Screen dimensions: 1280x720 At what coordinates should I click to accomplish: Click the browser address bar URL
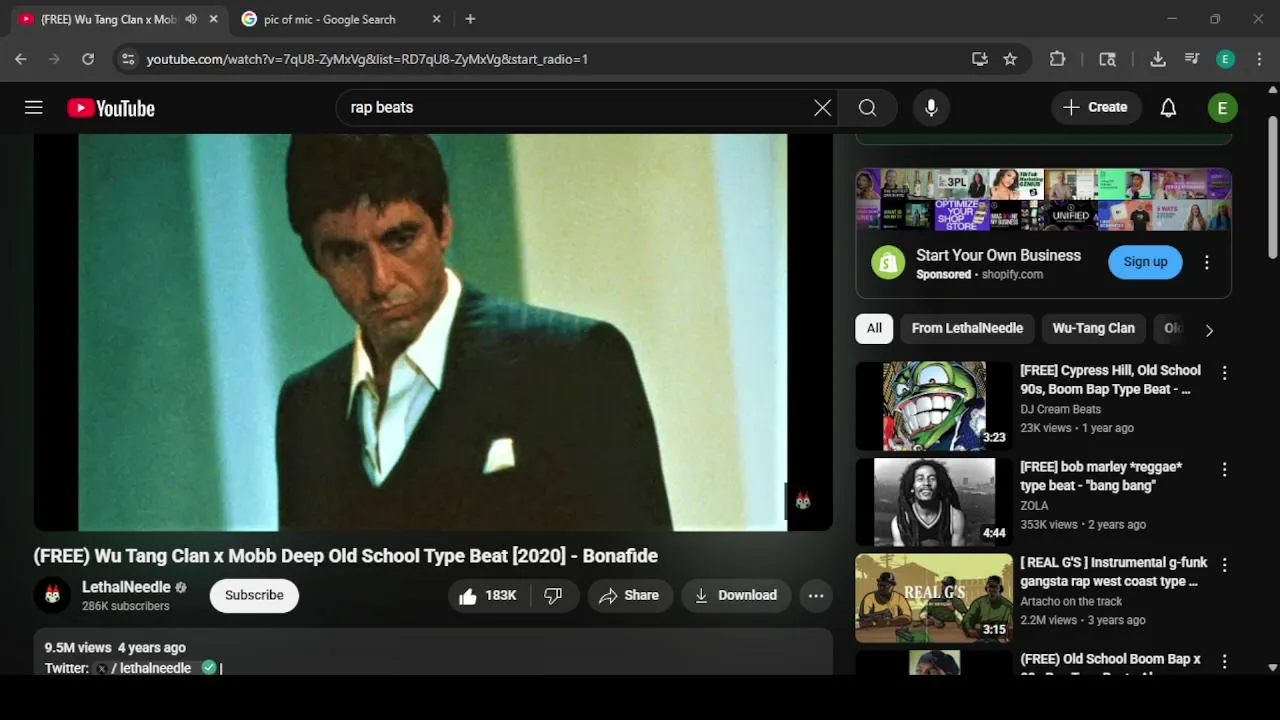pos(367,59)
